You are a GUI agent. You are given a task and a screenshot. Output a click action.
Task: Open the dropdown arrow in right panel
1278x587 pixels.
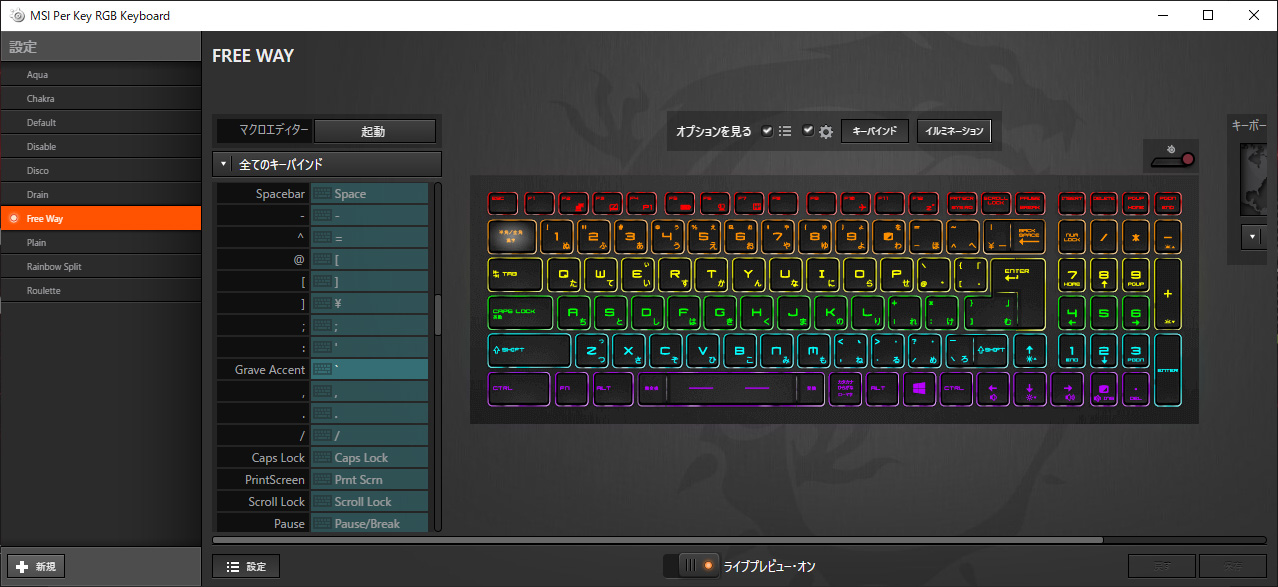(x=1254, y=238)
